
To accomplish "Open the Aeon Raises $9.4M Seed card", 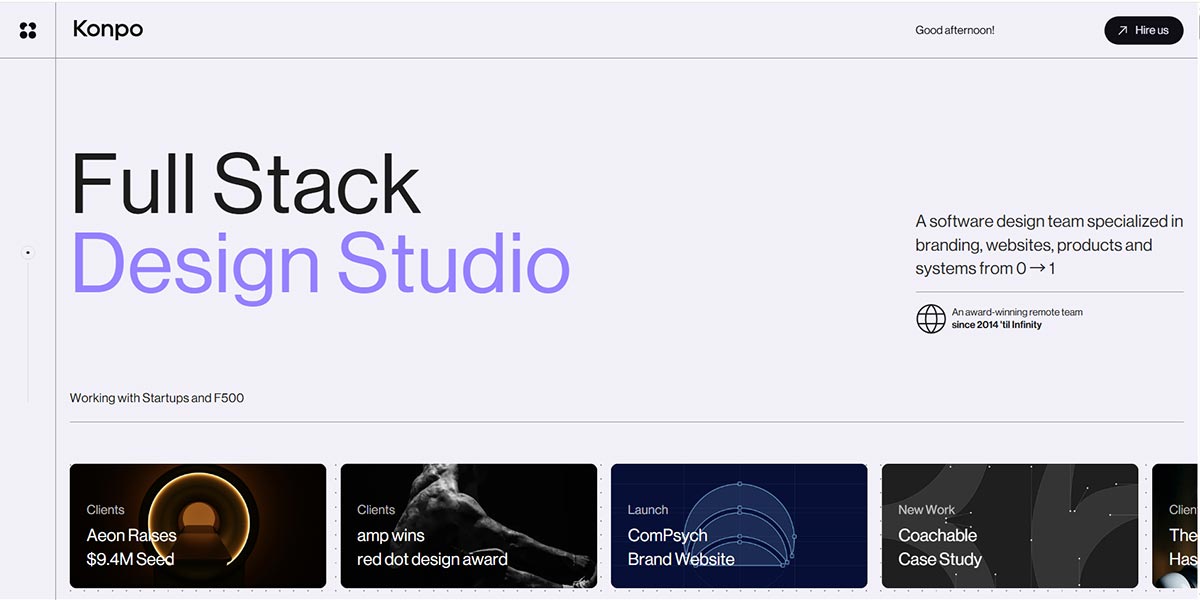I will [198, 526].
